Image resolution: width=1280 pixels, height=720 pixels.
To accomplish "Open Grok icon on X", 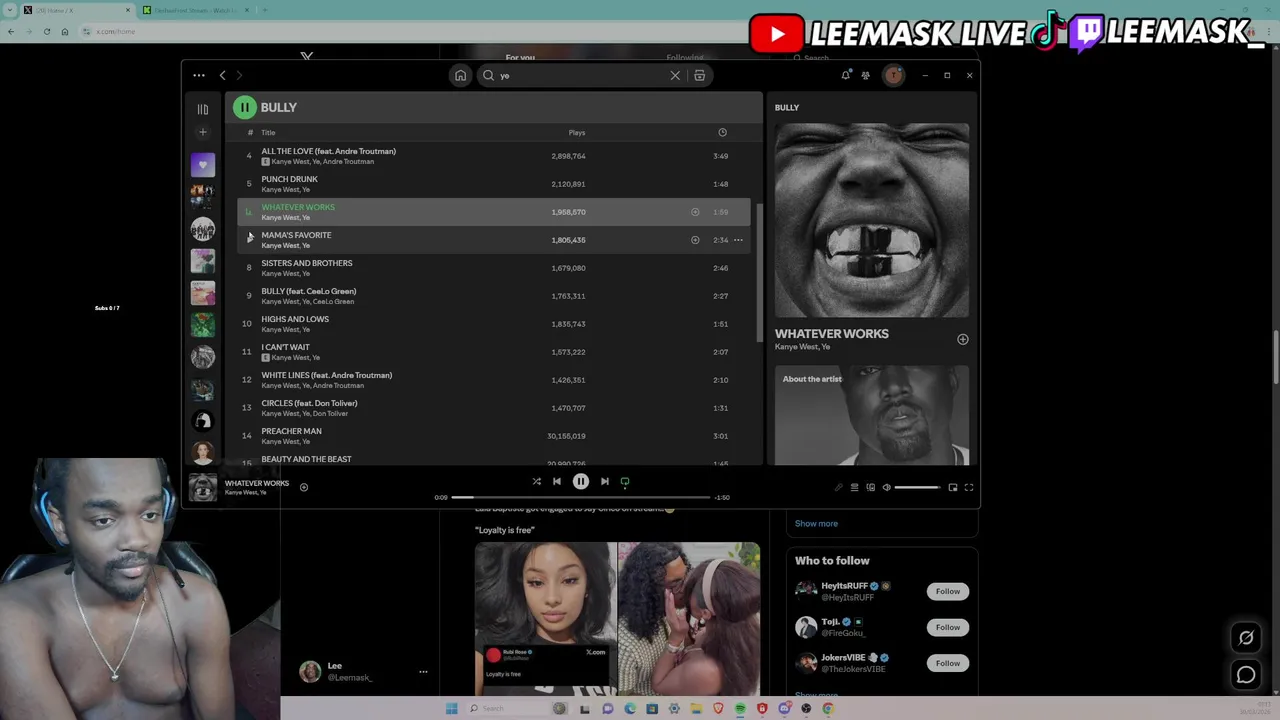I will tap(1246, 637).
